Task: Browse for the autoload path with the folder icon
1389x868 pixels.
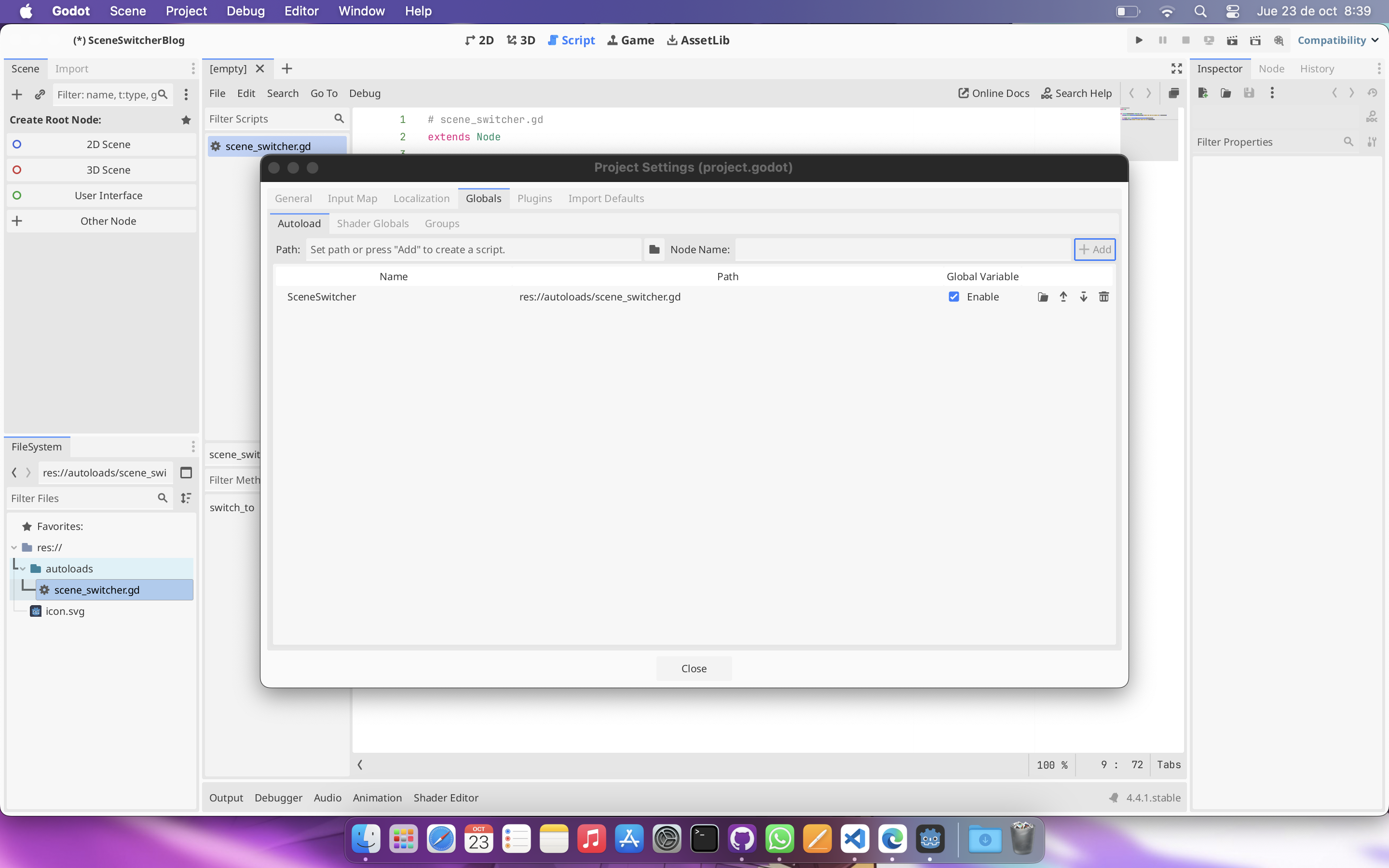Action: tap(654, 249)
